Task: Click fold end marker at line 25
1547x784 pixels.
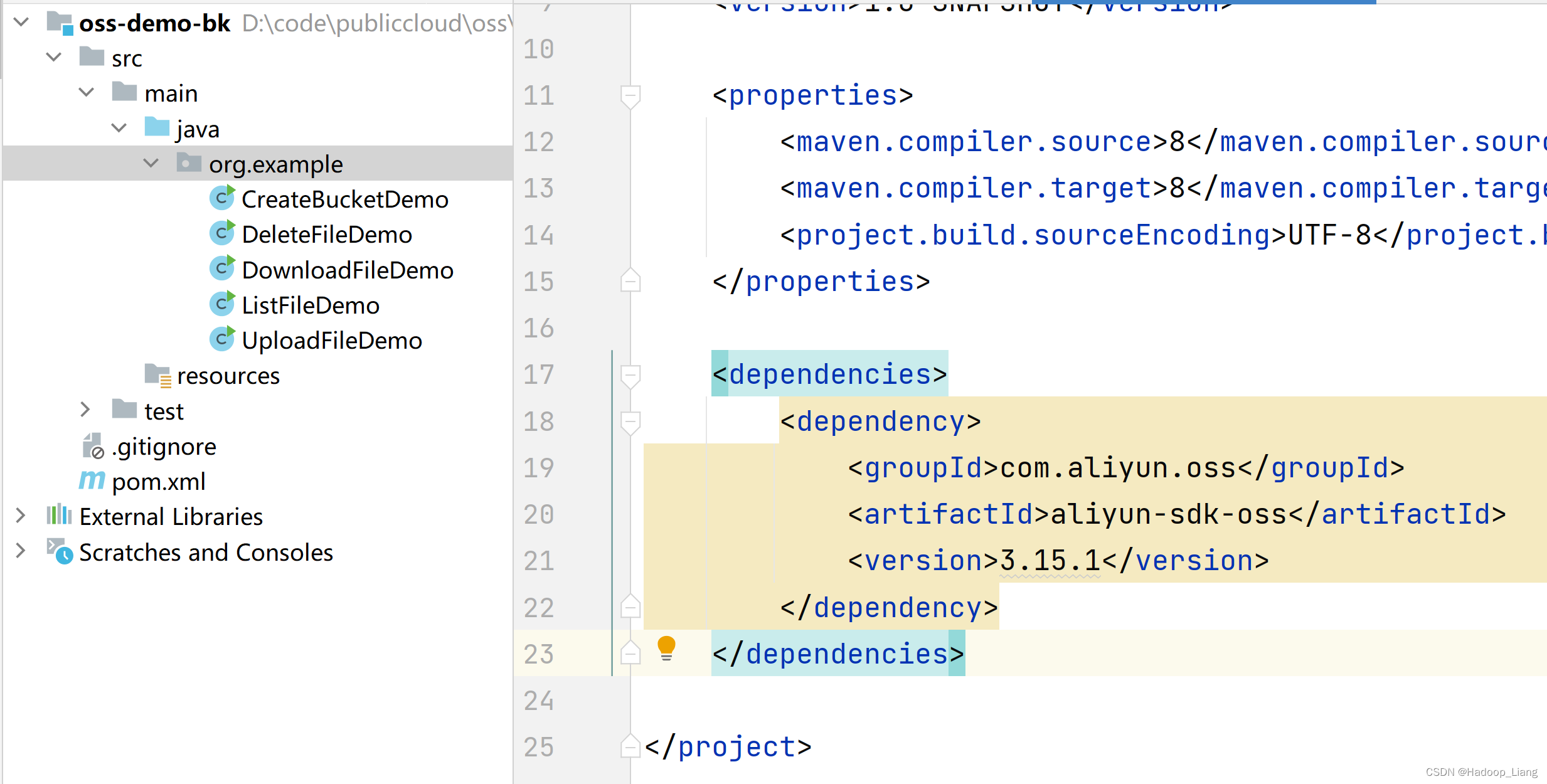Action: click(630, 745)
